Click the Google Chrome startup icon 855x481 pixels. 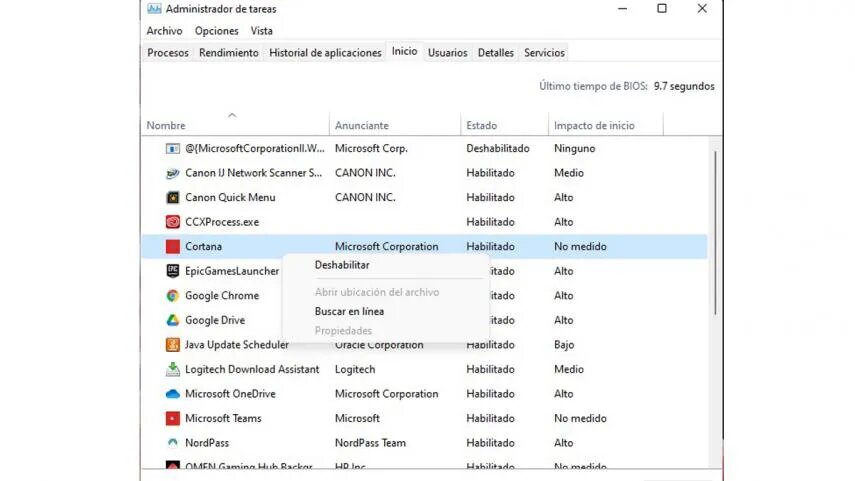coord(173,296)
